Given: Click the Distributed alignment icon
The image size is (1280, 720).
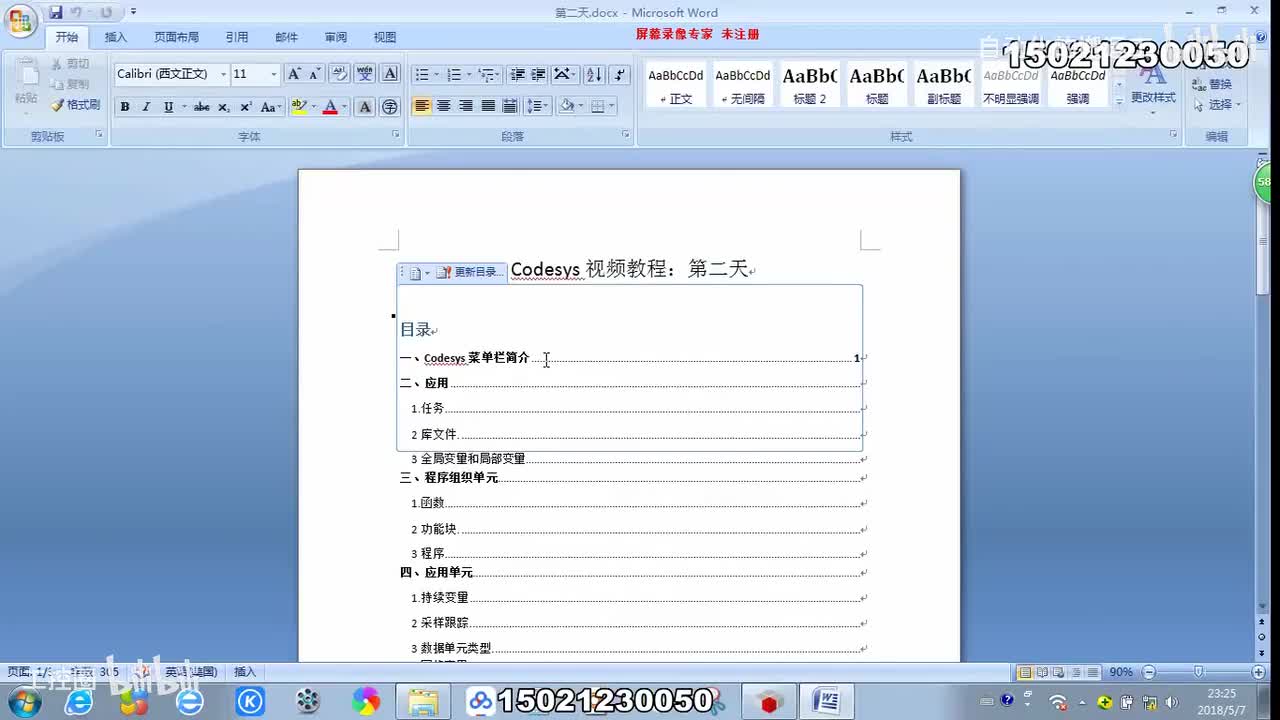Looking at the screenshot, I should coord(510,106).
